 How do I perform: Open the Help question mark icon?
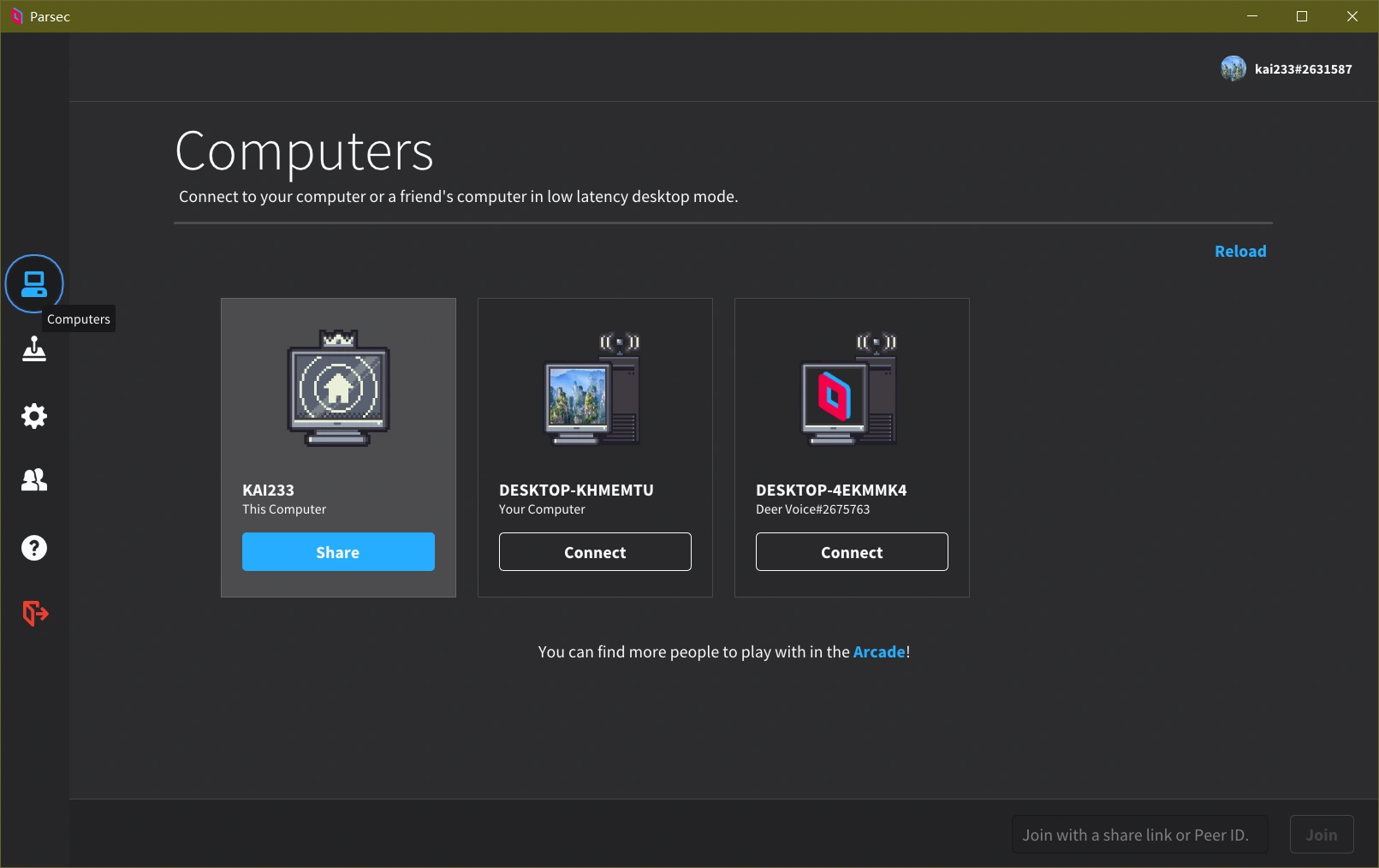click(34, 548)
